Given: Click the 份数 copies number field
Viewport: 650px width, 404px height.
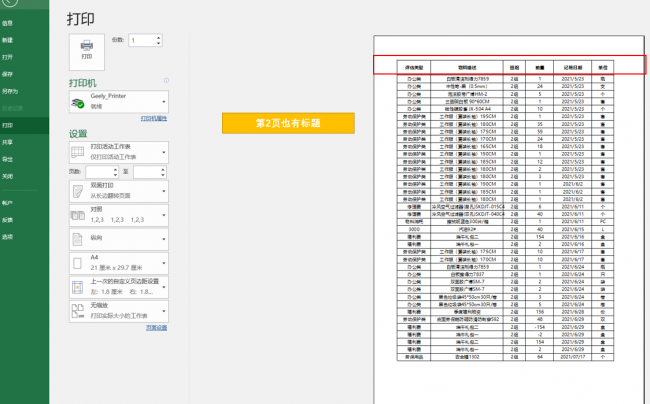Looking at the screenshot, I should point(142,41).
